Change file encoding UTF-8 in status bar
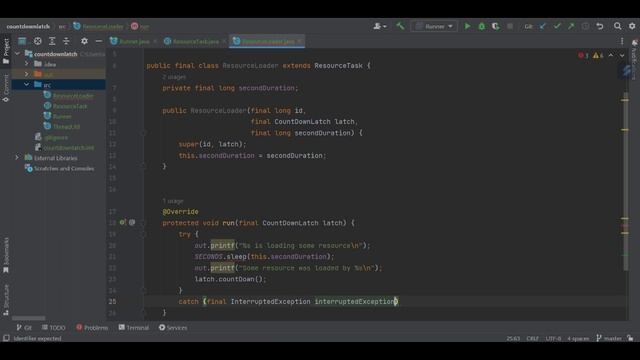Viewport: 640px width, 360px height. pos(553,338)
